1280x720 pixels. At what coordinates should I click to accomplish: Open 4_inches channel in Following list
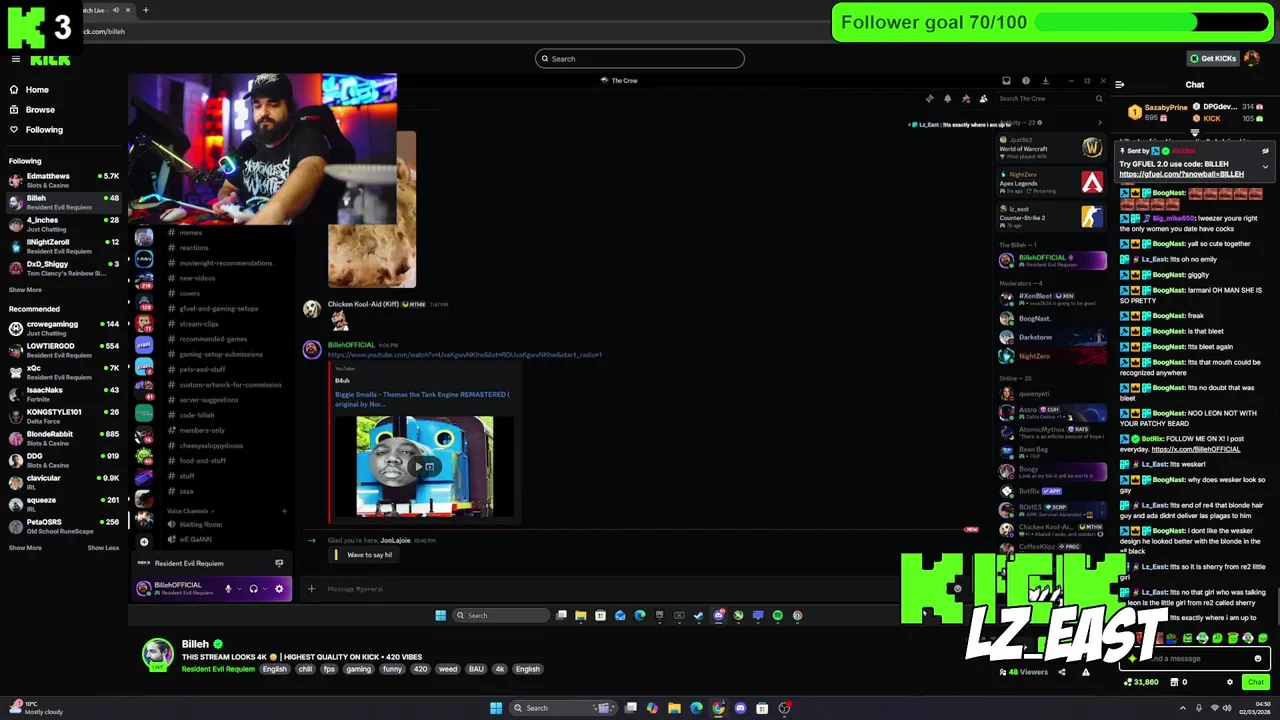(x=62, y=224)
